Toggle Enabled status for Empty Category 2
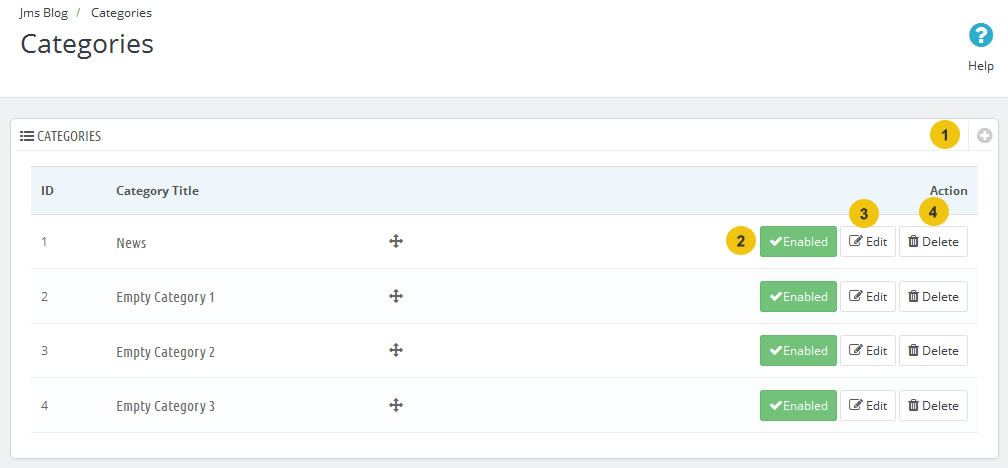 pos(798,351)
